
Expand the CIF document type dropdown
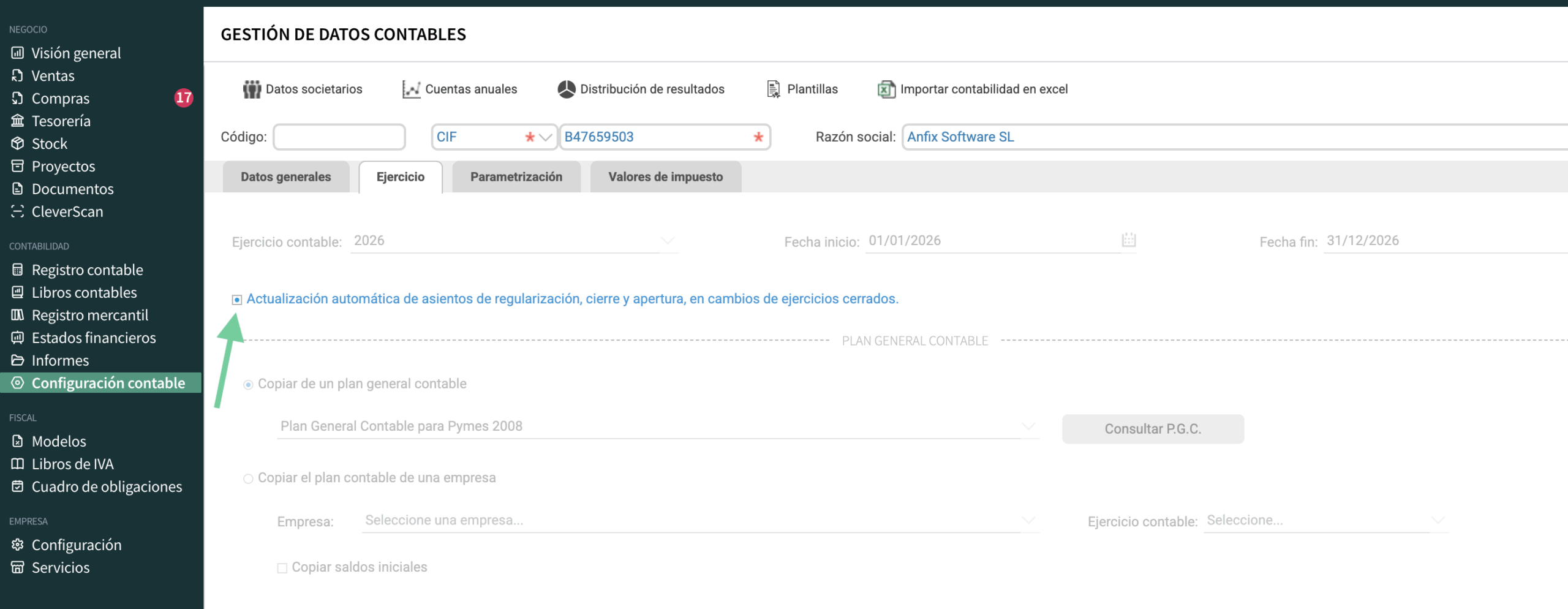[545, 137]
